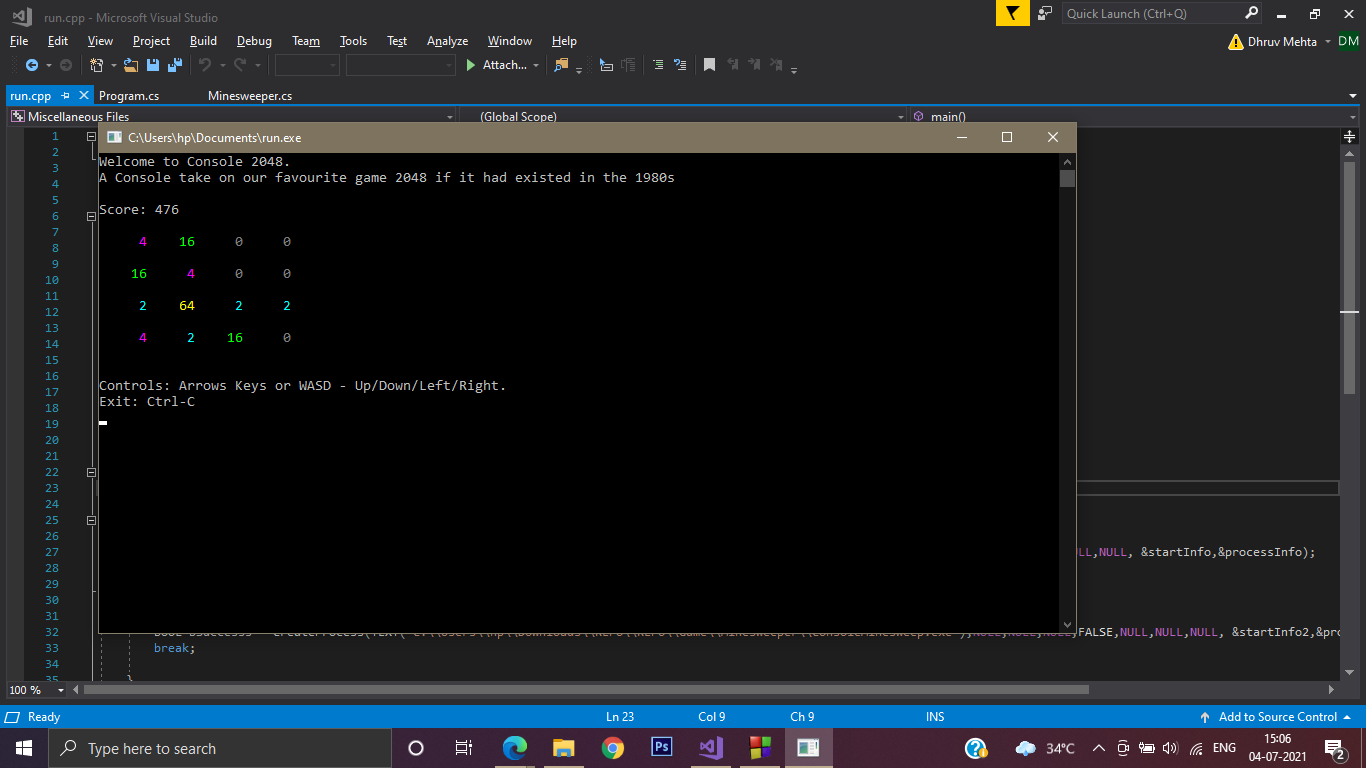This screenshot has height=768, width=1366.
Task: Click the New Project toolbar icon
Action: 97,65
